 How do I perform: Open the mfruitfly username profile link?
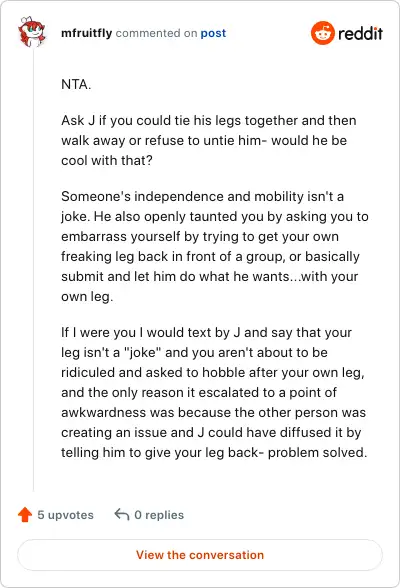[87, 33]
